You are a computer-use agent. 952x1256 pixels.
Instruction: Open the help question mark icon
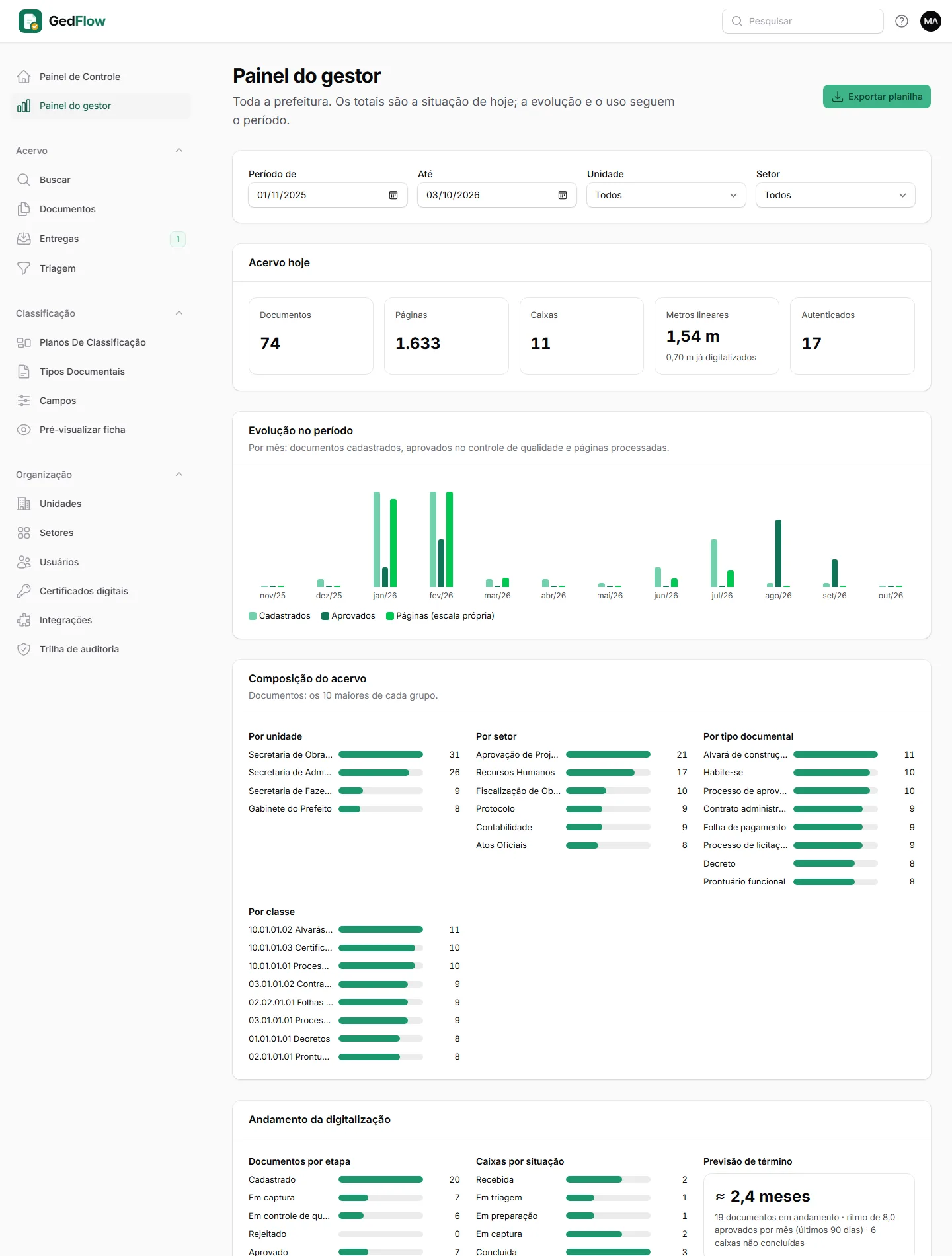pos(902,21)
